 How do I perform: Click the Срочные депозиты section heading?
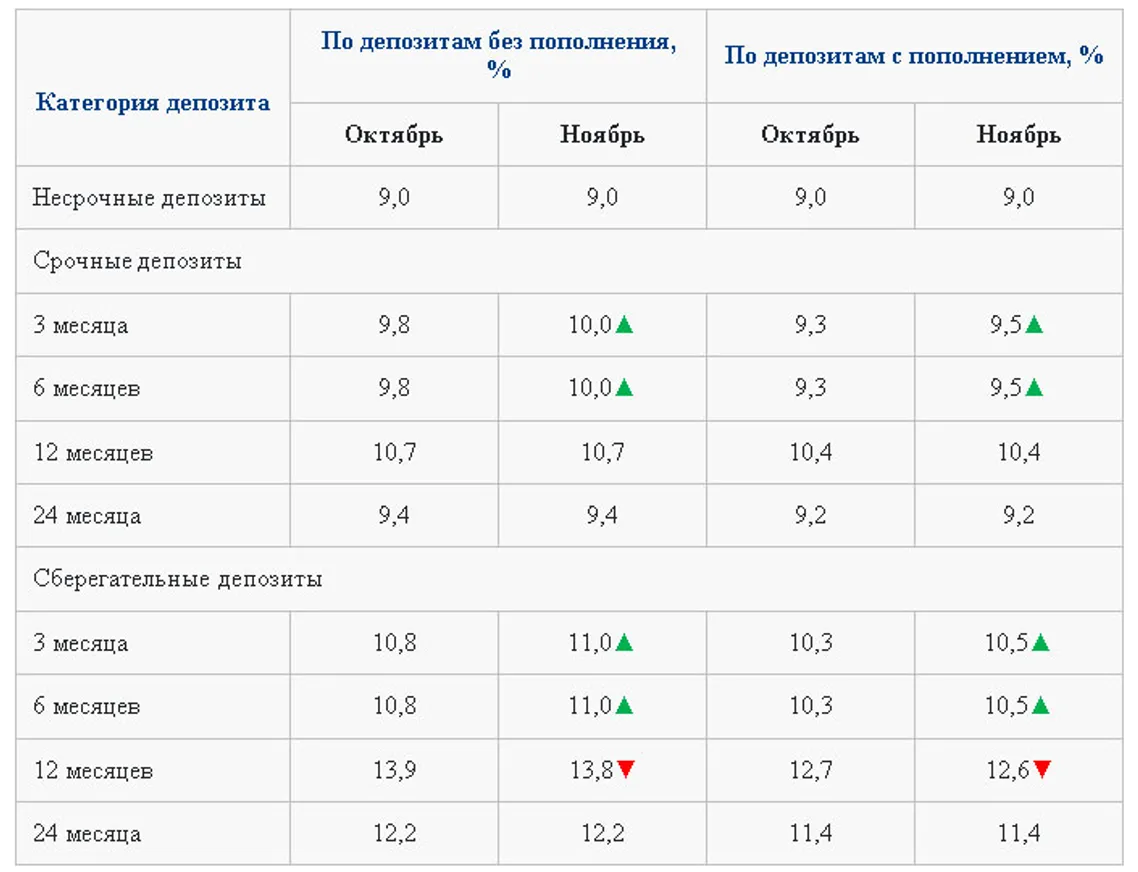137,262
